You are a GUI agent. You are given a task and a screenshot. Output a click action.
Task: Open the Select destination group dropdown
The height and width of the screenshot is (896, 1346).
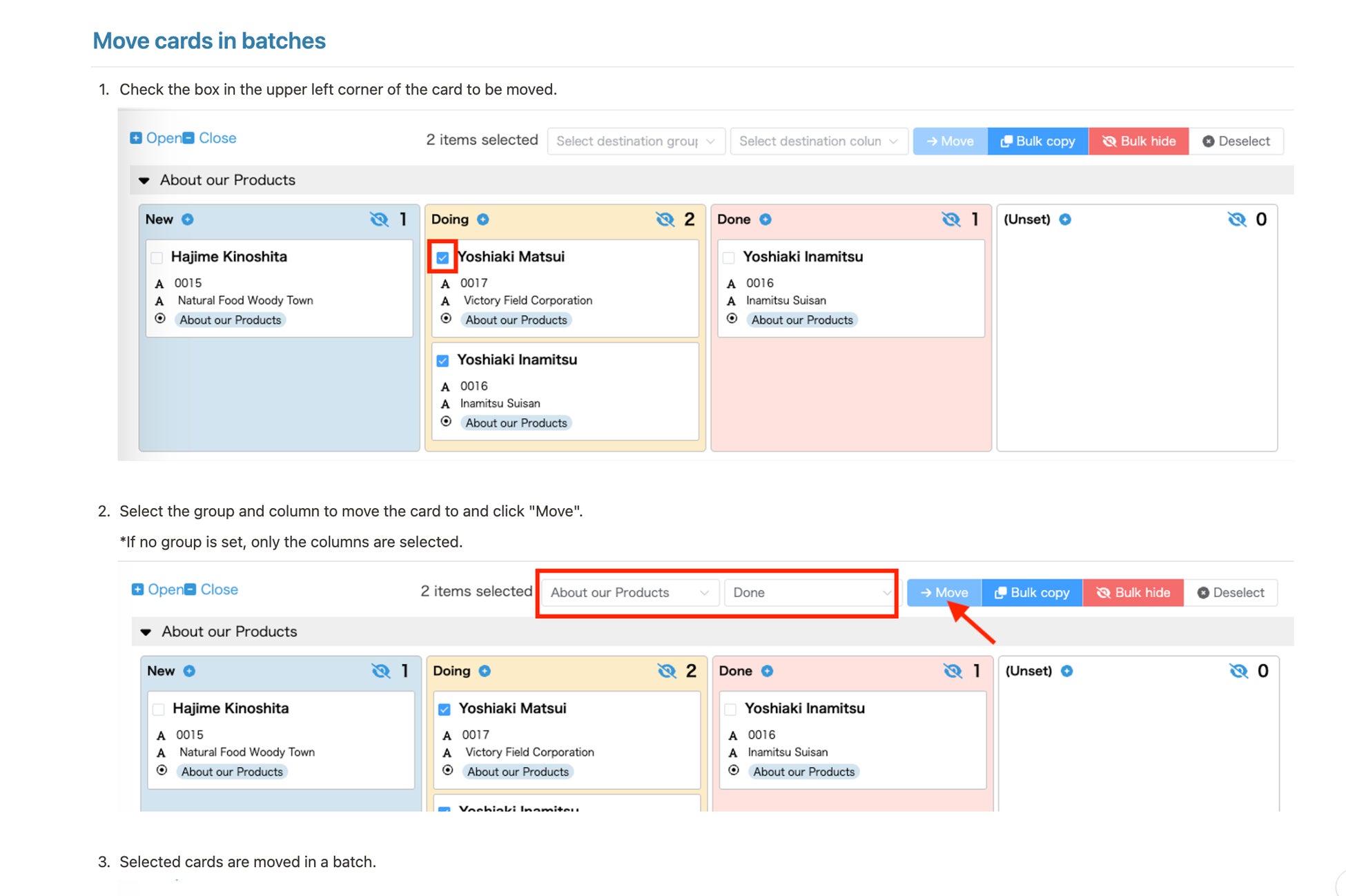635,141
